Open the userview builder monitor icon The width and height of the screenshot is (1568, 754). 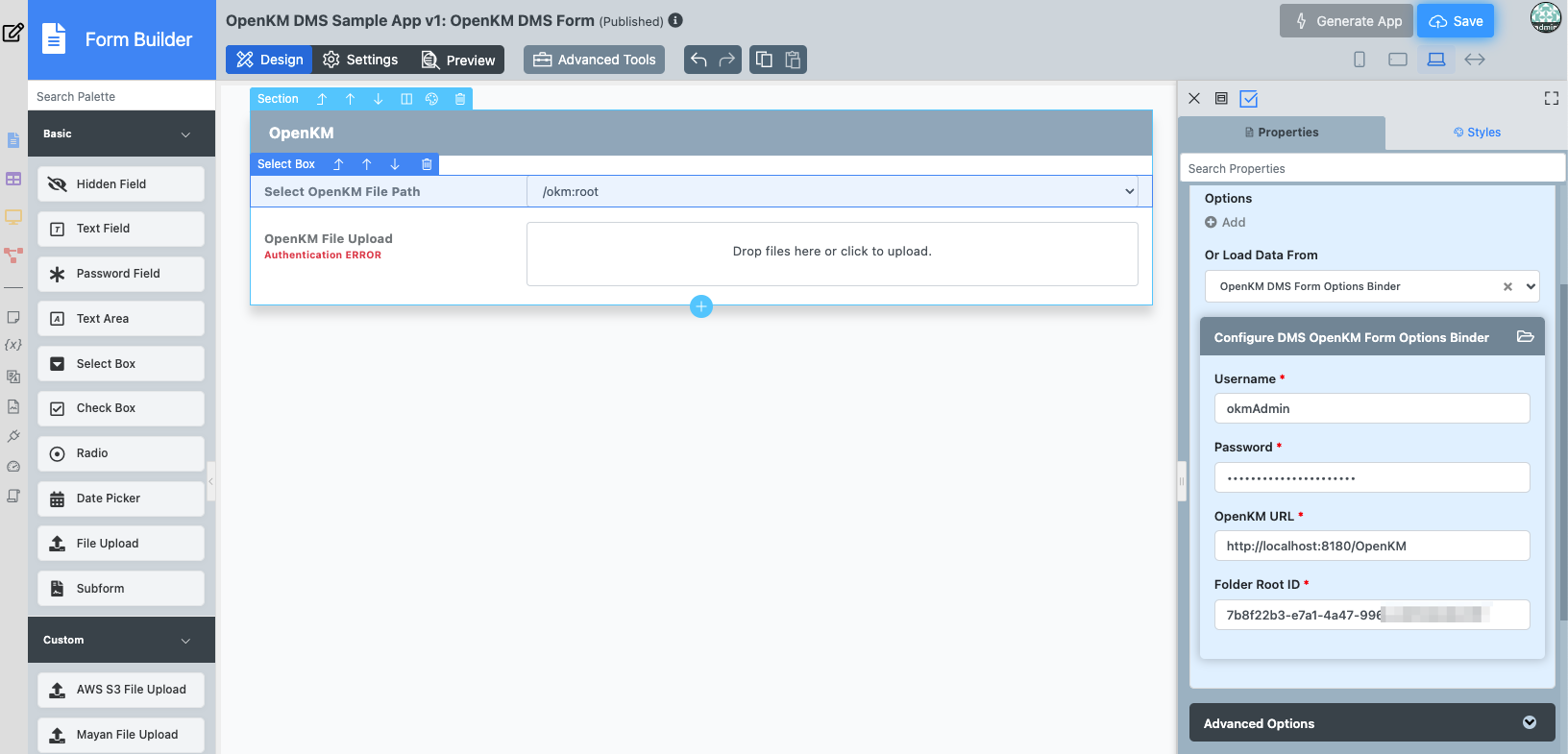click(x=13, y=217)
